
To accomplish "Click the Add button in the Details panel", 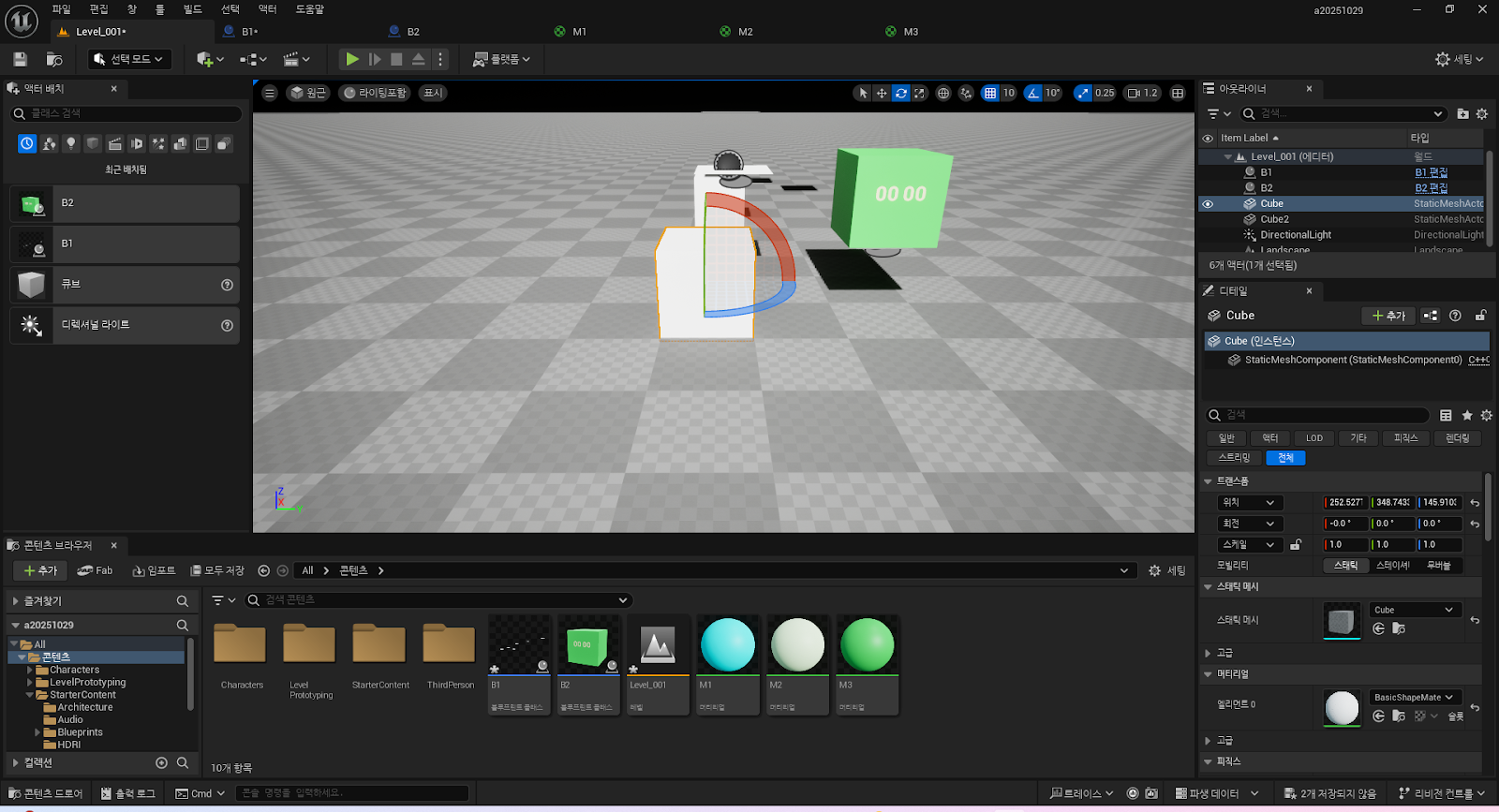I will coord(1388,316).
